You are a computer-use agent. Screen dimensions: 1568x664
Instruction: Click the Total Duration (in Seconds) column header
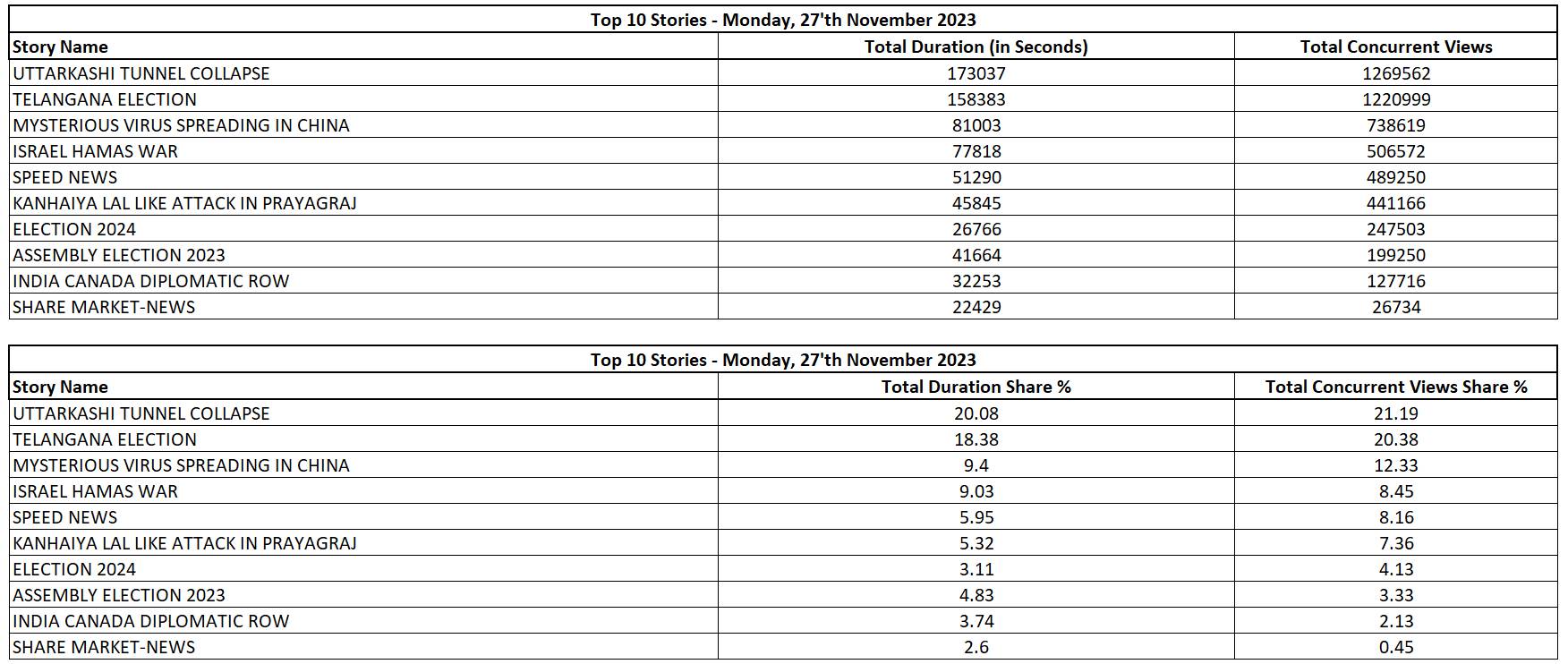click(x=976, y=47)
